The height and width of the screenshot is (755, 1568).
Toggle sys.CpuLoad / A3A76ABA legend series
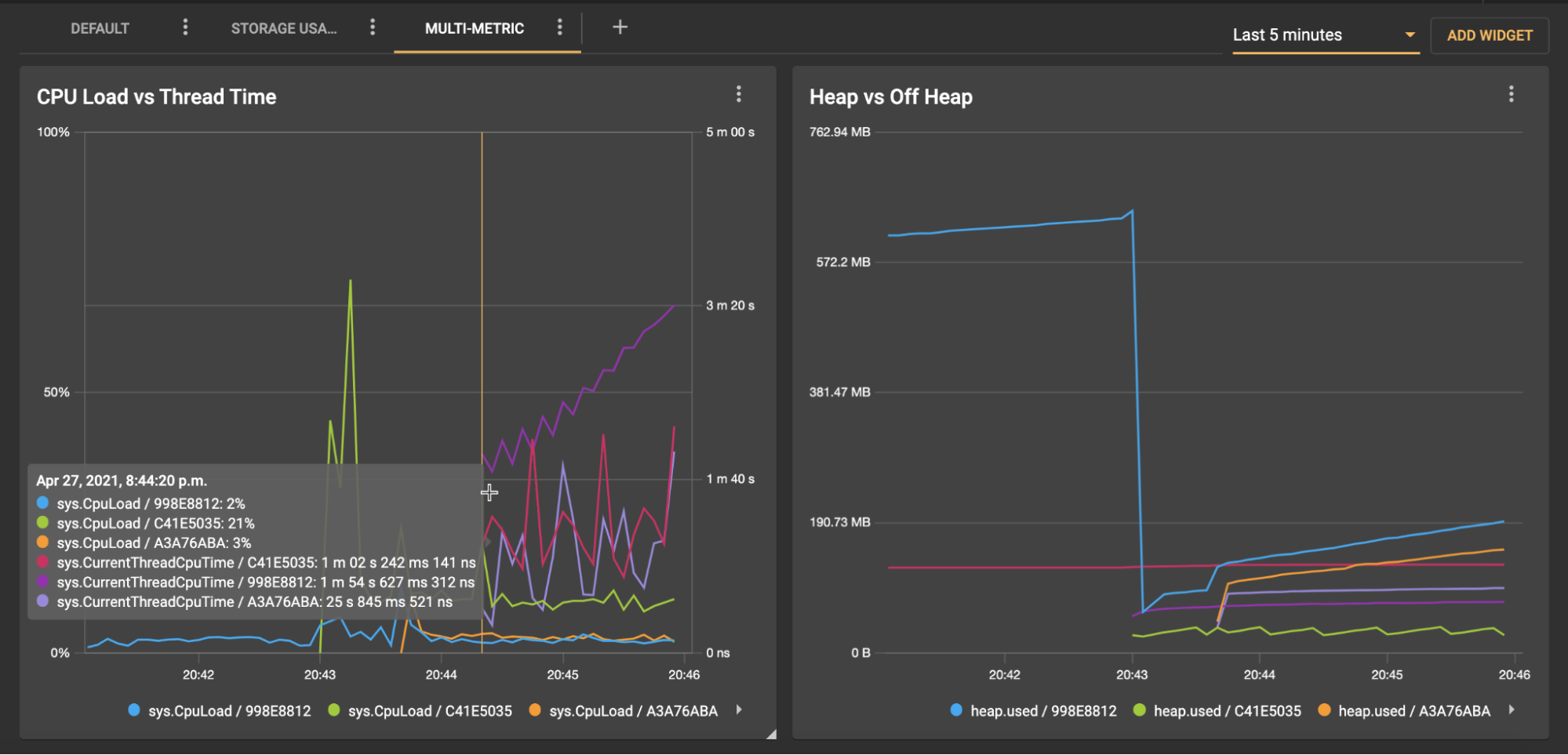[624, 711]
